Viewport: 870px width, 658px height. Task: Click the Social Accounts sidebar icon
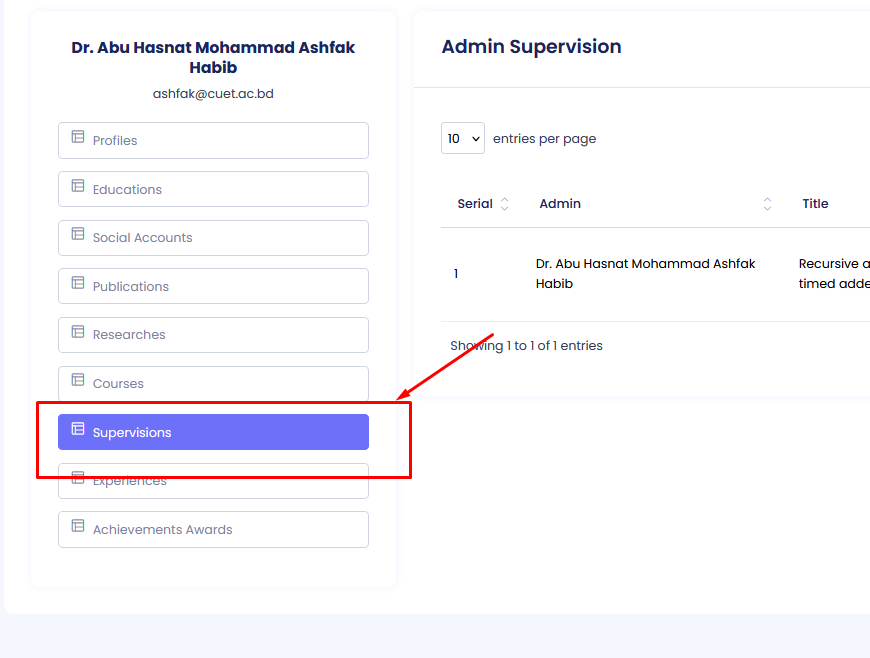tap(78, 234)
